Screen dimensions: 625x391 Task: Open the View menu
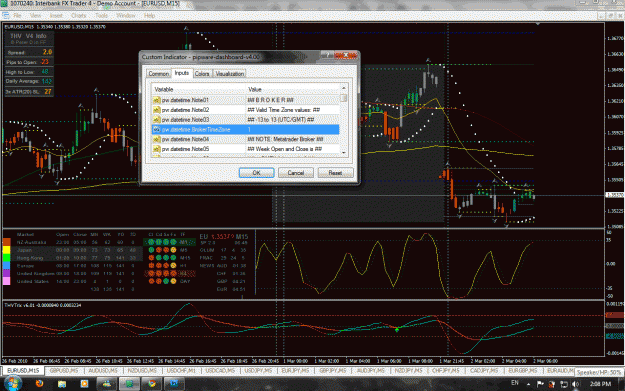point(35,16)
